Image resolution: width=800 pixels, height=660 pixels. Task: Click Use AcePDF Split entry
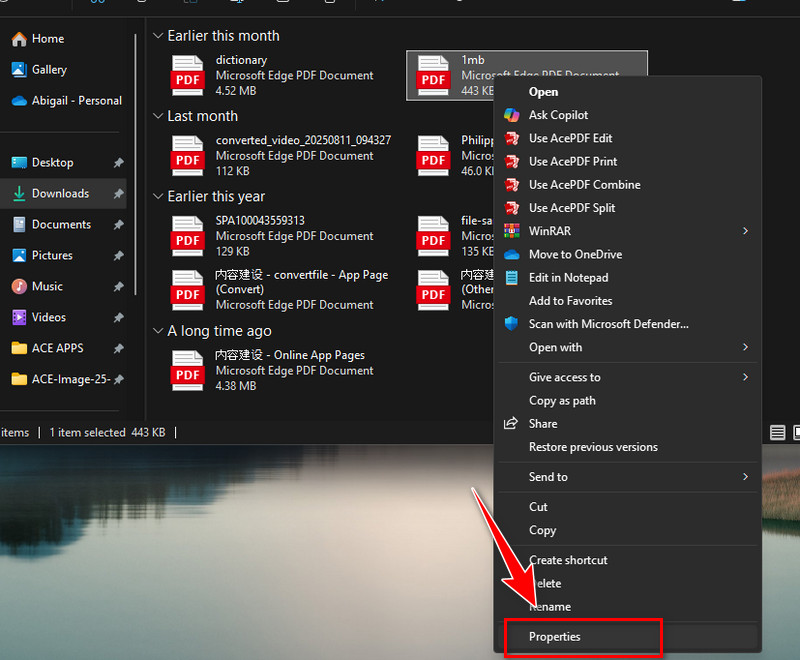tap(628, 208)
